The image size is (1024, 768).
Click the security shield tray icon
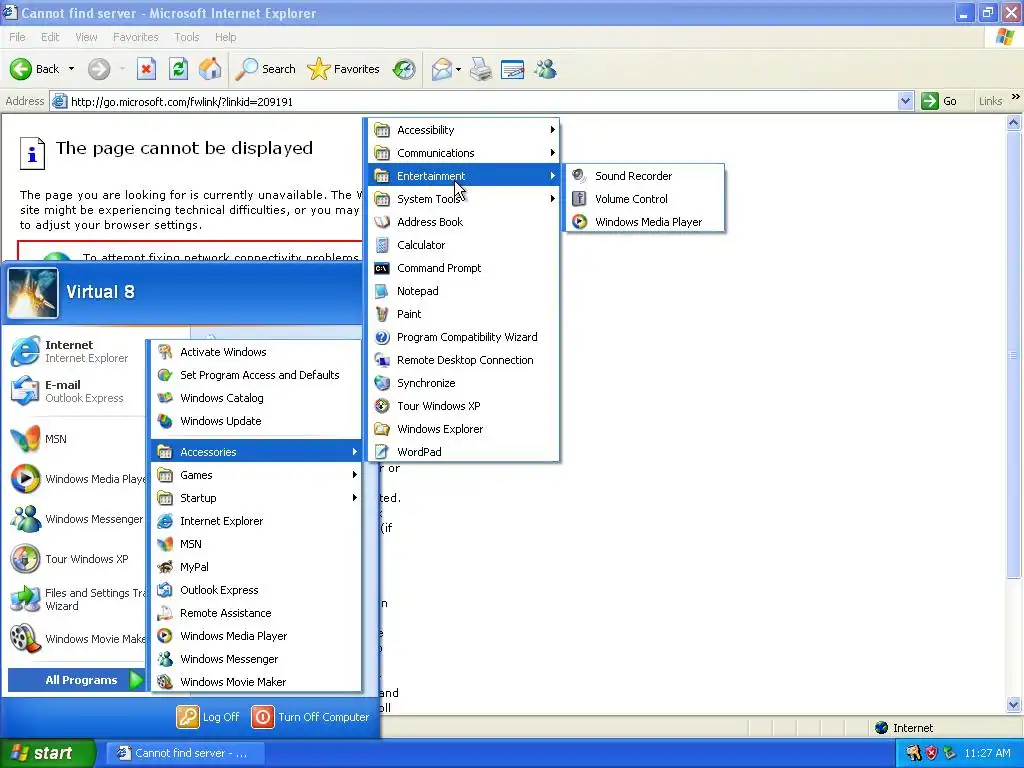coord(931,753)
